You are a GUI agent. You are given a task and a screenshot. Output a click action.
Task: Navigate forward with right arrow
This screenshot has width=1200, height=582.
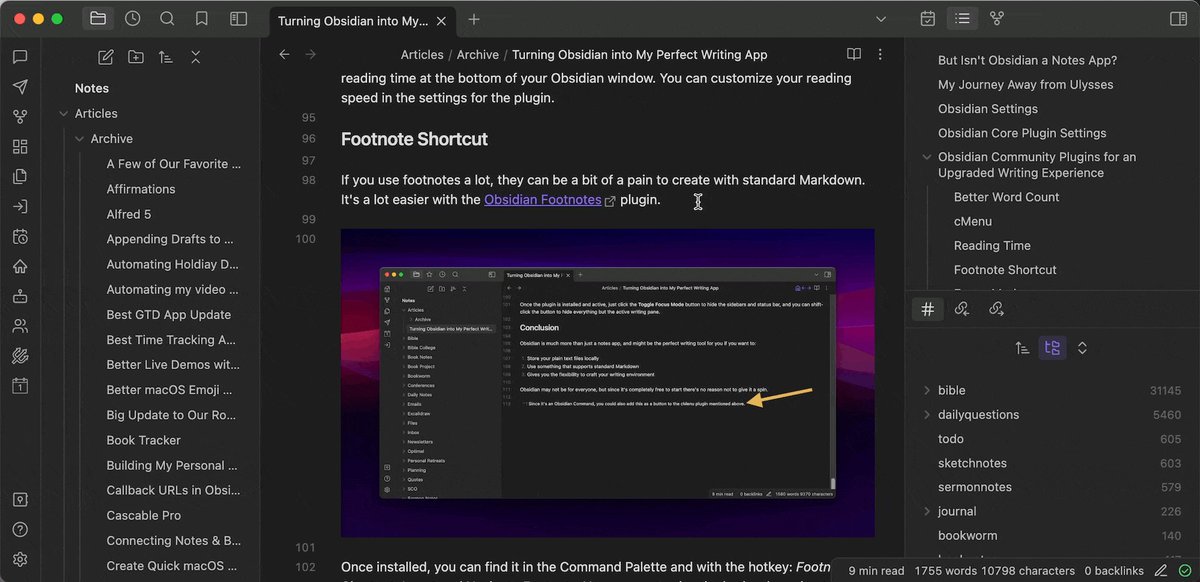pyautogui.click(x=310, y=55)
